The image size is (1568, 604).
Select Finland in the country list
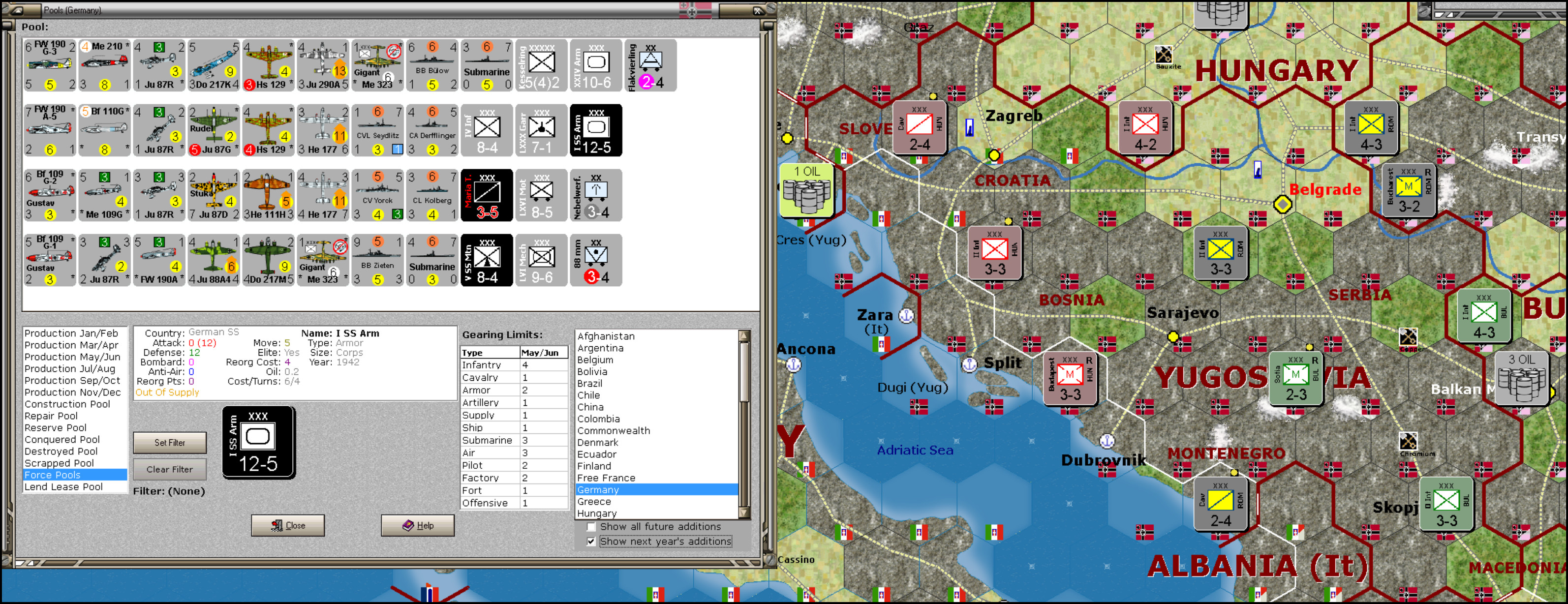(657, 466)
